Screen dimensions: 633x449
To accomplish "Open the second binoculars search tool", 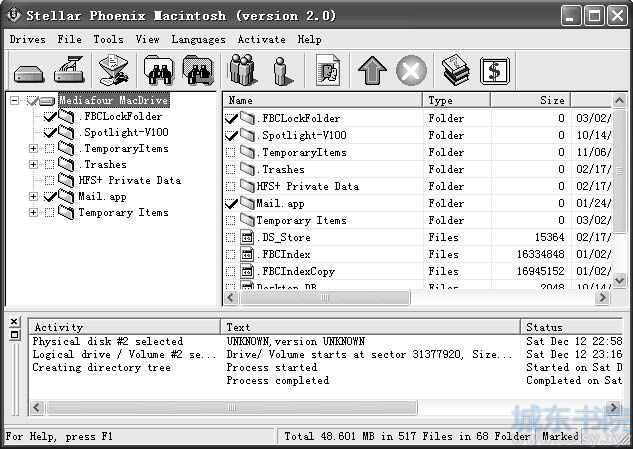I will point(198,71).
